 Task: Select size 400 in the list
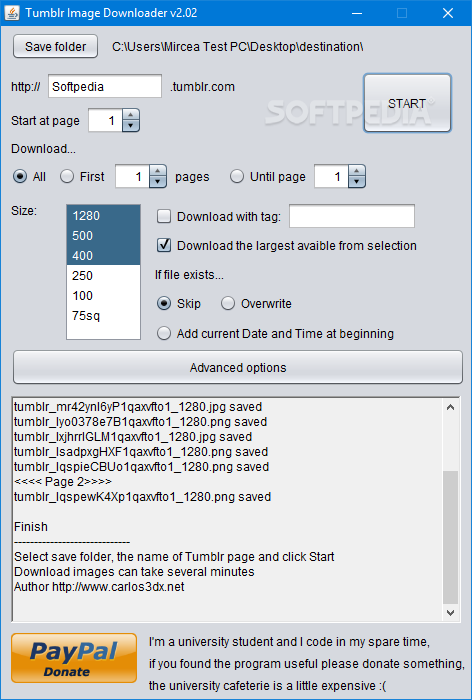[x=103, y=255]
